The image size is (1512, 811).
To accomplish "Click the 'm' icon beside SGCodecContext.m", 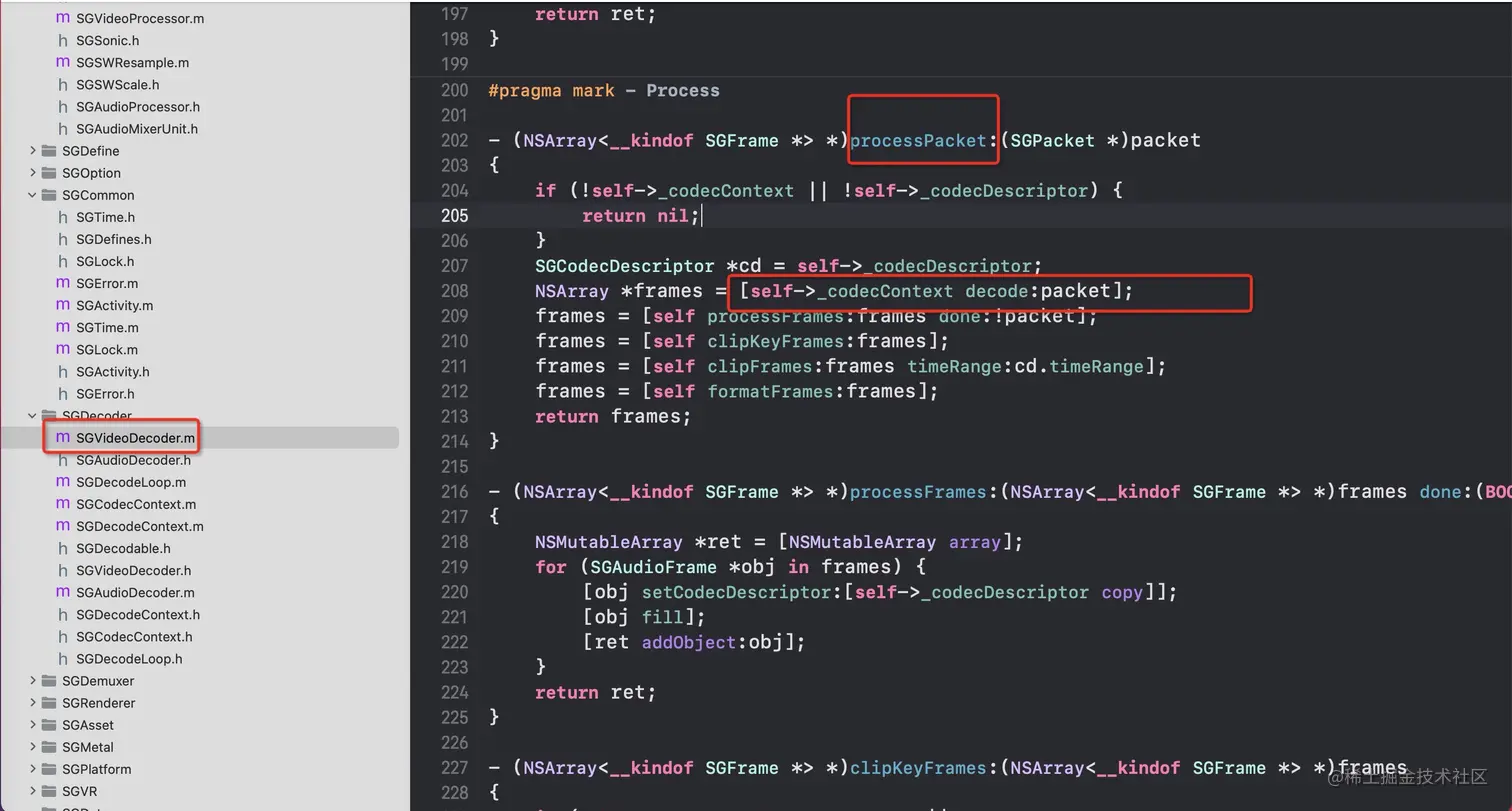I will tap(63, 504).
